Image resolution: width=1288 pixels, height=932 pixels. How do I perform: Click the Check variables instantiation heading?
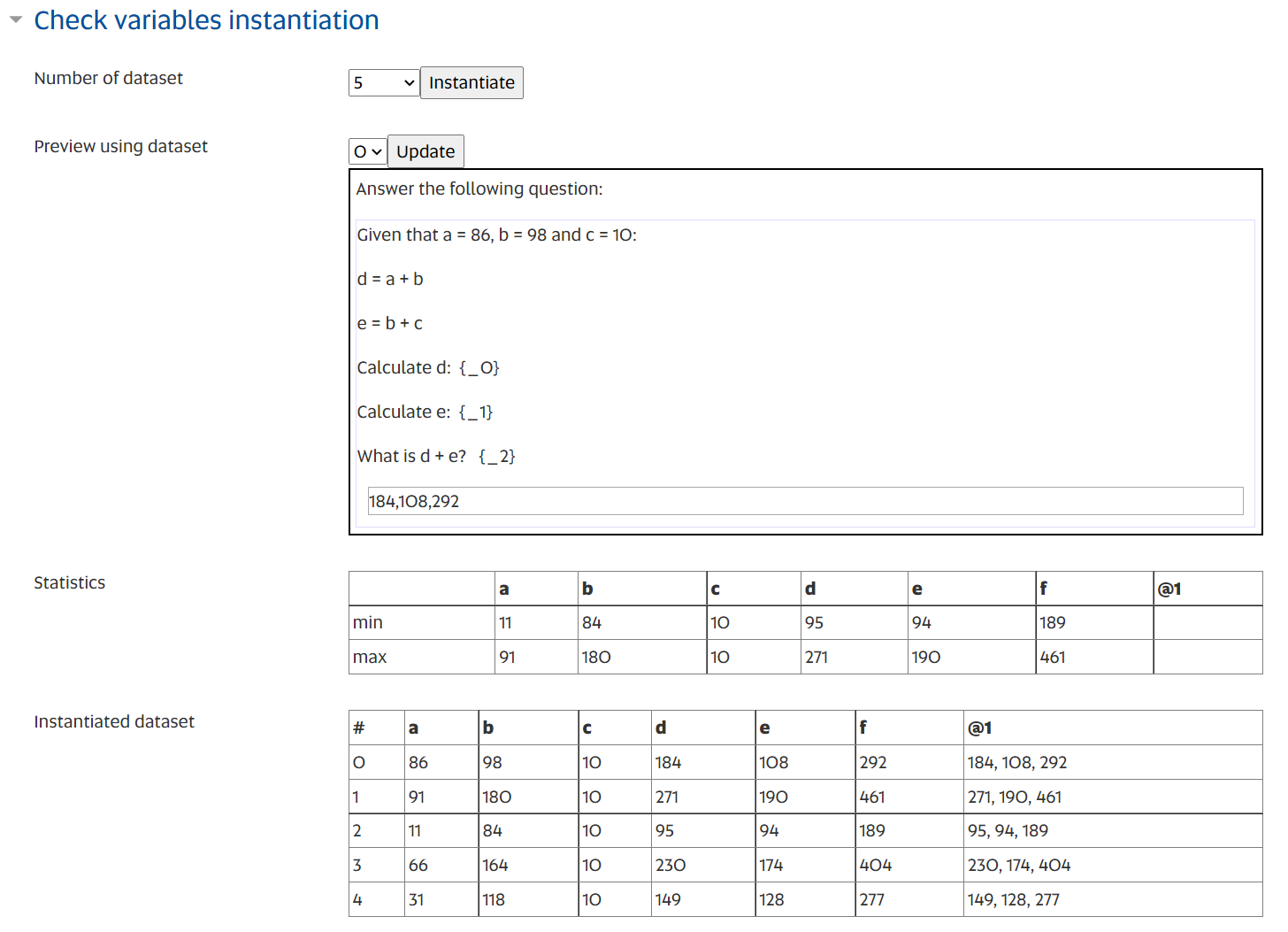point(206,20)
